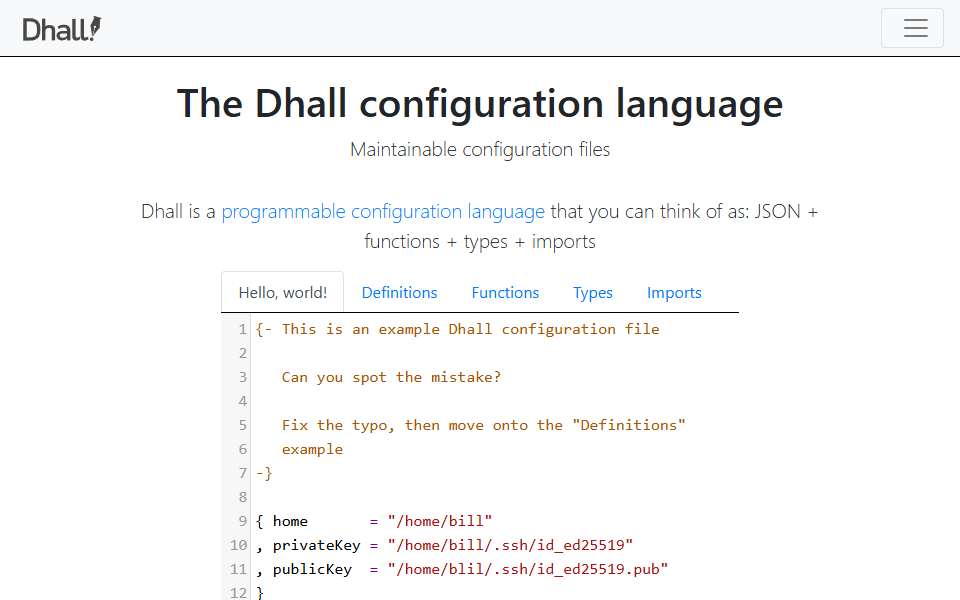The image size is (960, 600).
Task: Click the page title "The Dhall configuration language"
Action: pyautogui.click(x=480, y=103)
